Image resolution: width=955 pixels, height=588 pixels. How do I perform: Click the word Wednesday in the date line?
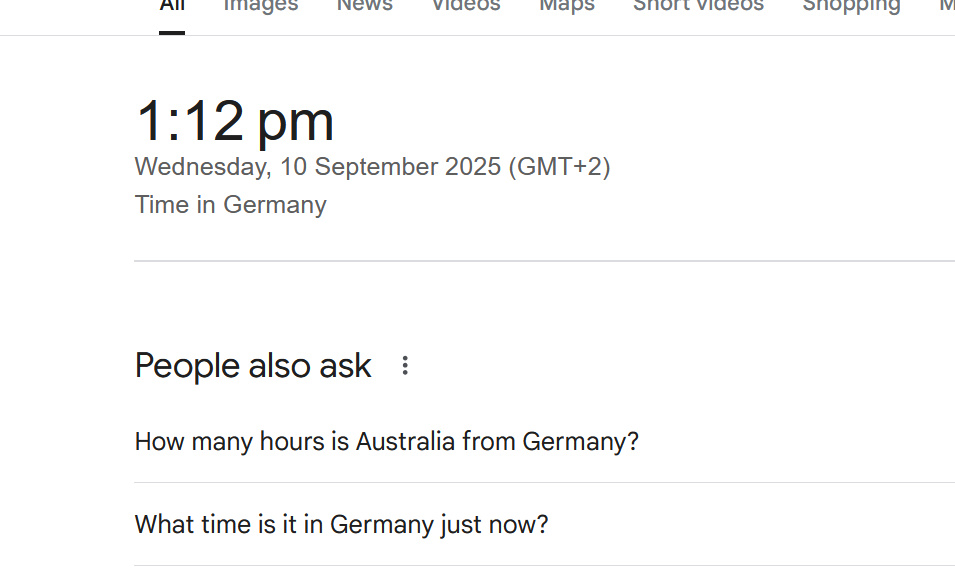tap(201, 167)
